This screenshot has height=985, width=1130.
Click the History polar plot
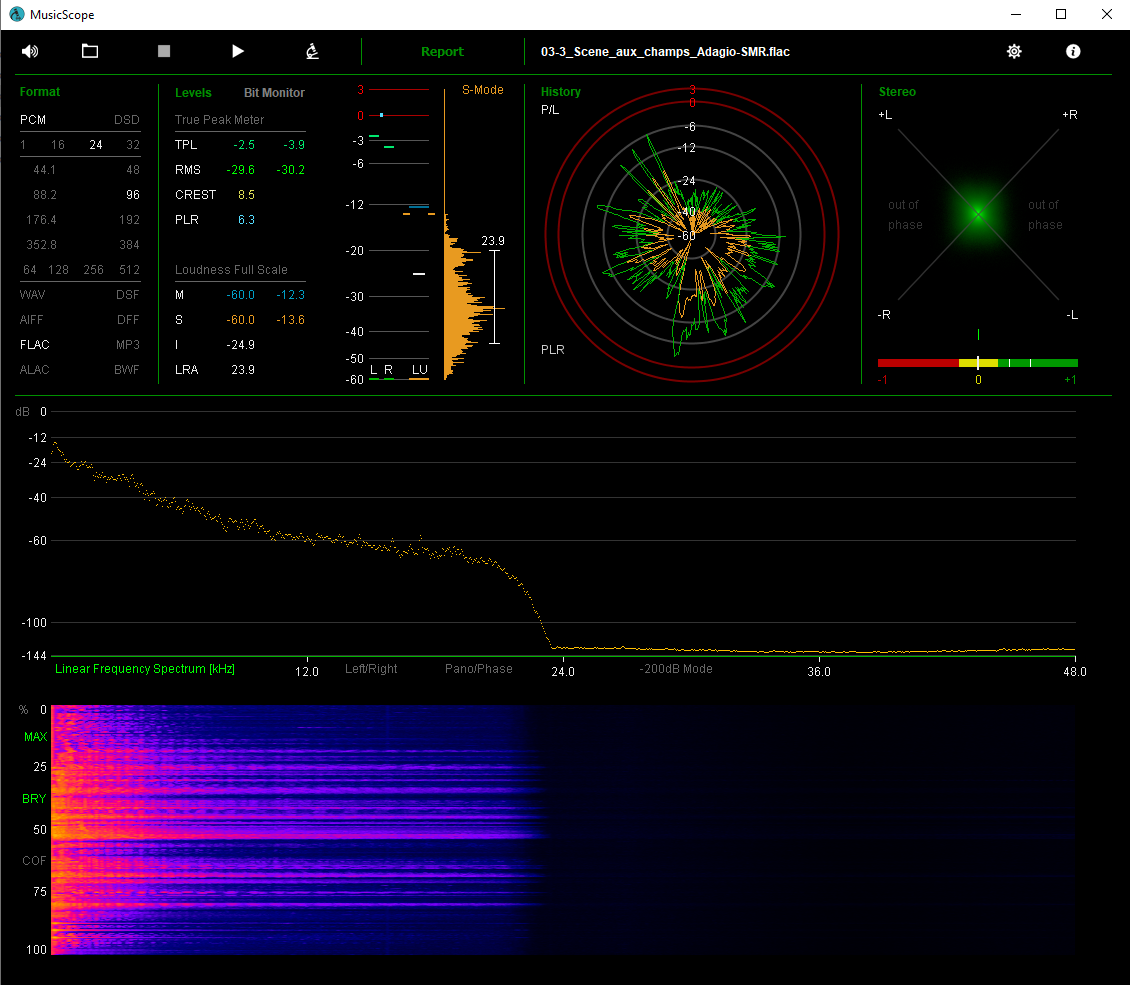tap(691, 233)
